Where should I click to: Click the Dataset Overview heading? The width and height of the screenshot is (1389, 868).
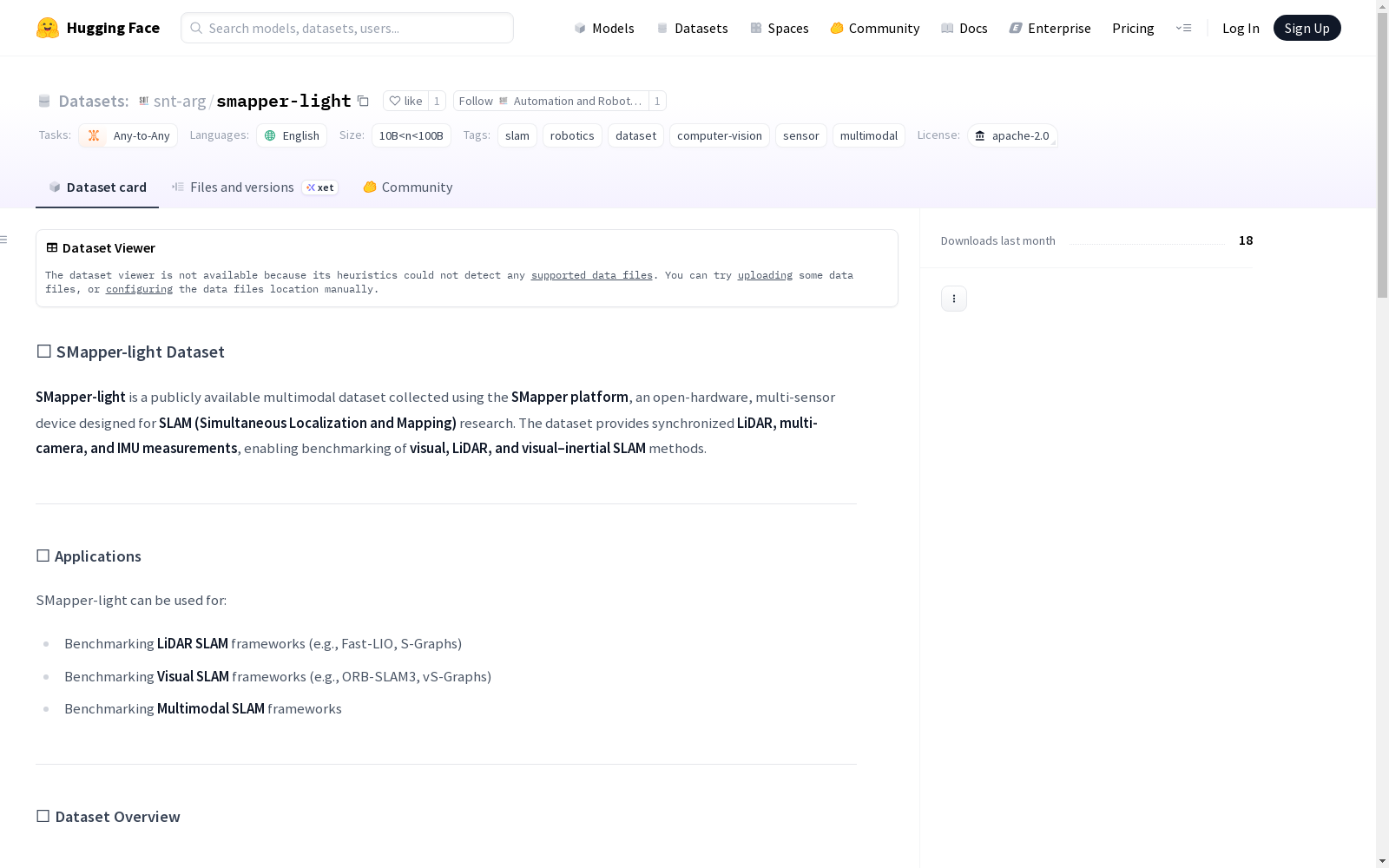coord(108,817)
